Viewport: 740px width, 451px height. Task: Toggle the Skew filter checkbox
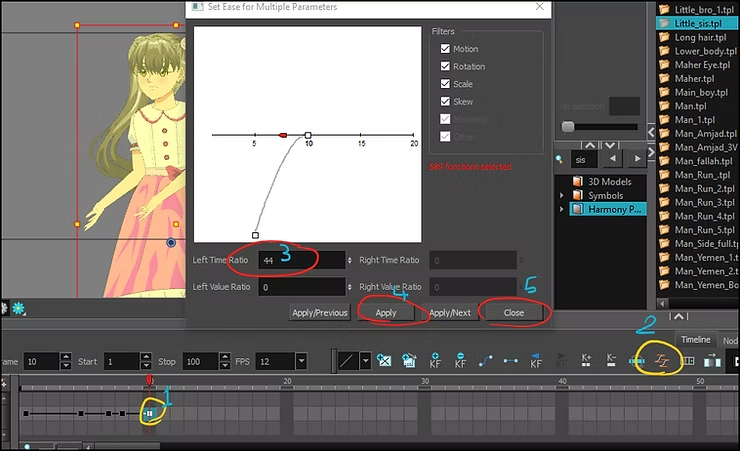tap(445, 101)
